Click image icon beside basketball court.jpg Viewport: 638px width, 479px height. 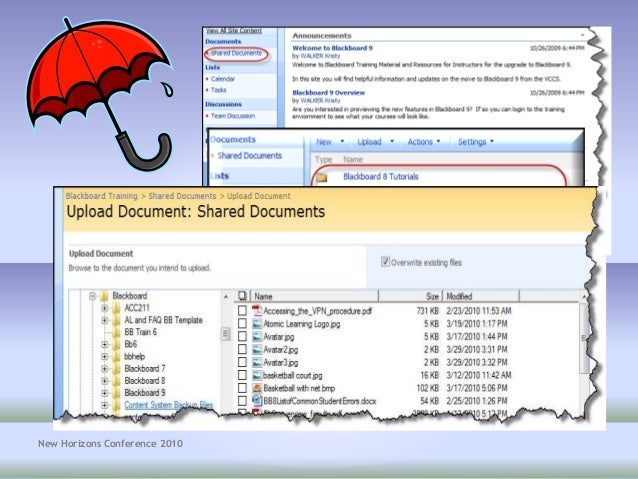(x=257, y=375)
